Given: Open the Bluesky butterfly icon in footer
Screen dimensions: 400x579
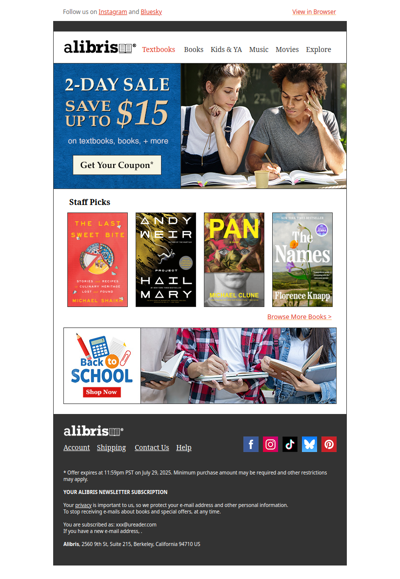Looking at the screenshot, I should click(x=310, y=444).
